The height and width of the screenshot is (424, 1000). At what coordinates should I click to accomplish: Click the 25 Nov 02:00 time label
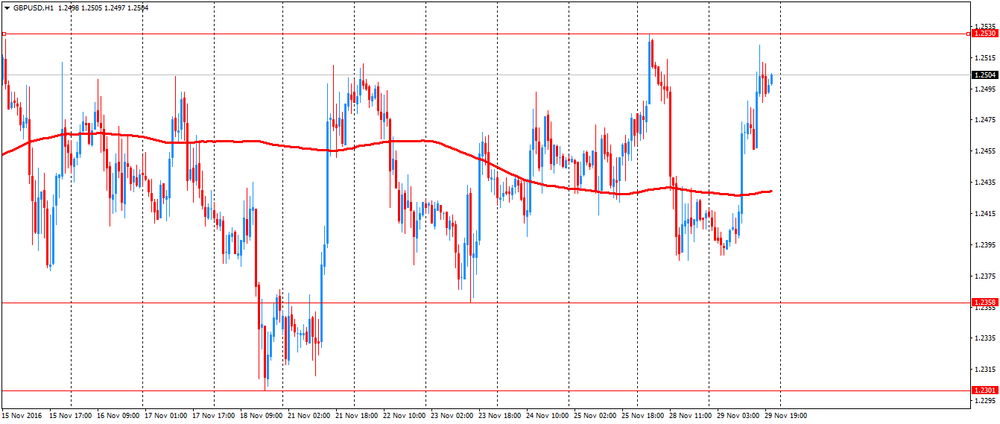click(595, 415)
